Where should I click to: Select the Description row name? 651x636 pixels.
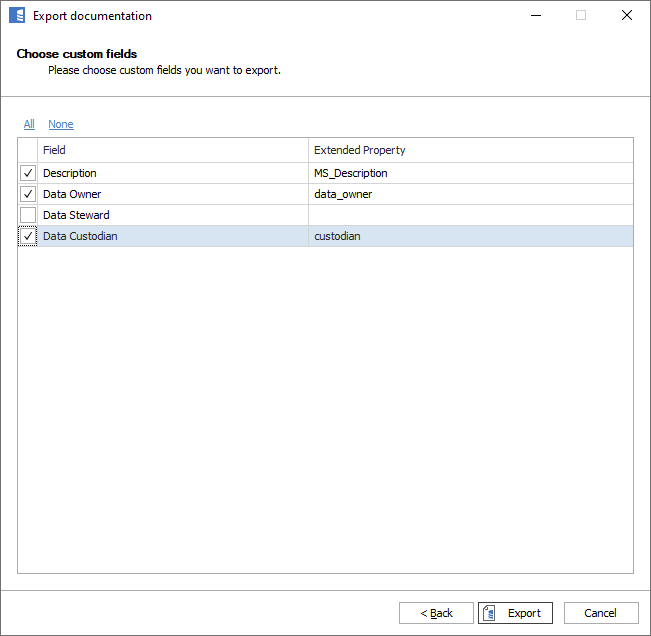70,173
